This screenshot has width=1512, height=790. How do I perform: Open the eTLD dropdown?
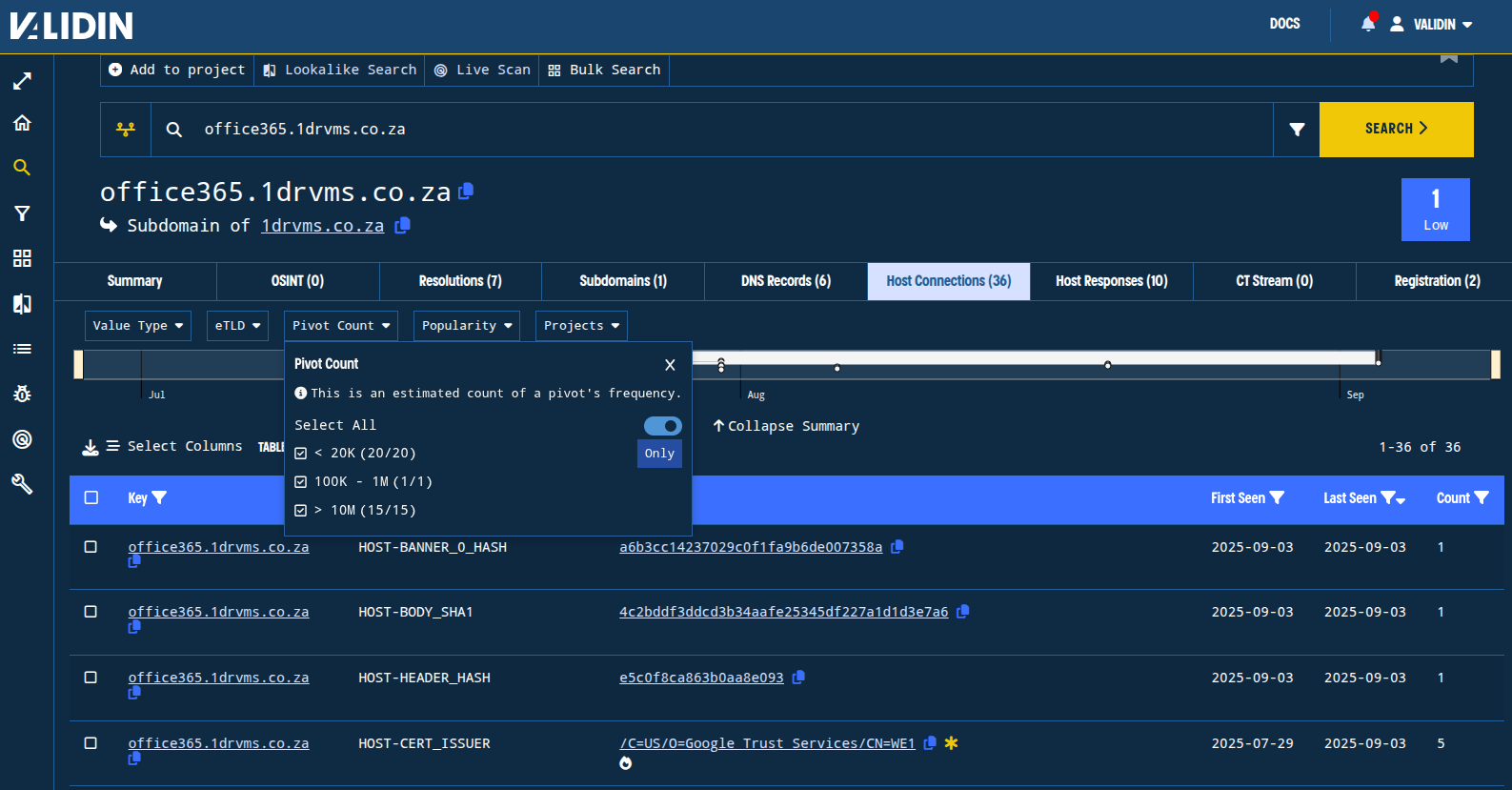point(237,326)
